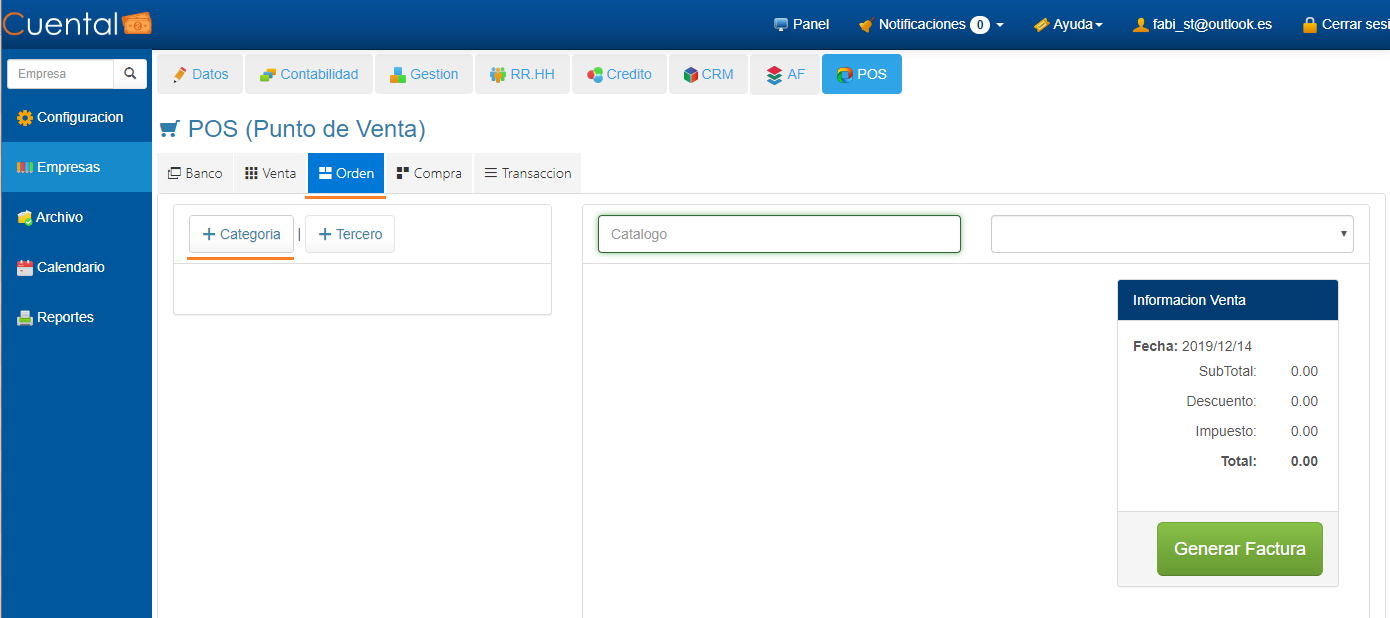
Task: Click the magnifier search icon beside Empresa
Action: [x=130, y=74]
